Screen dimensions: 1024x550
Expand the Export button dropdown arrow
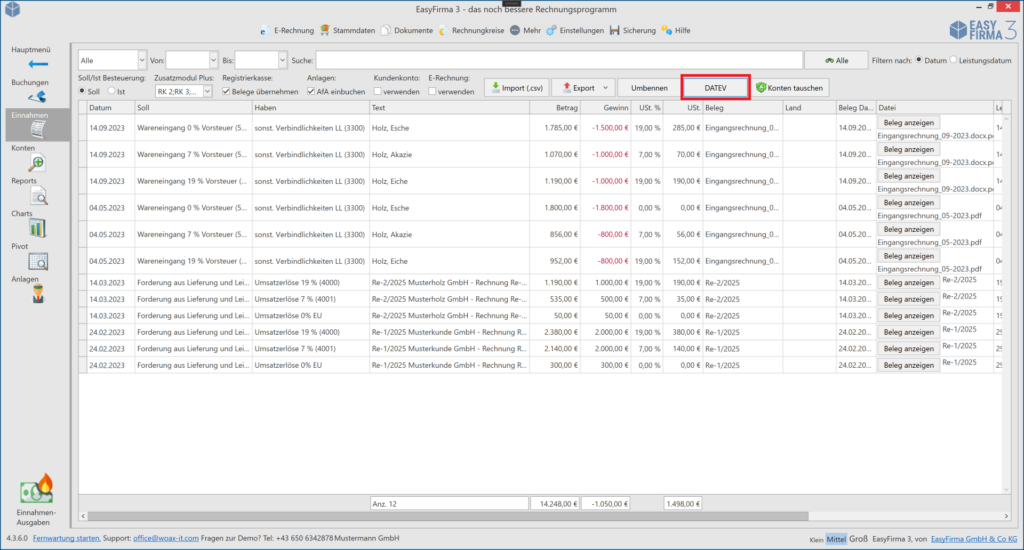603,88
